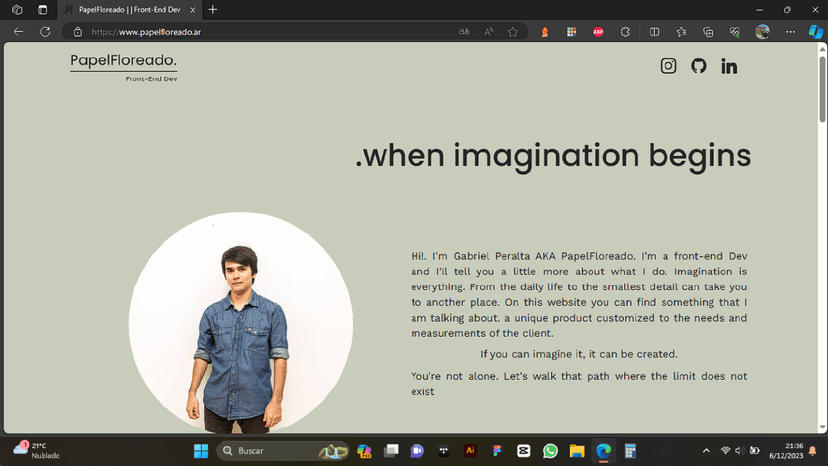Open the Favorites list

click(681, 32)
